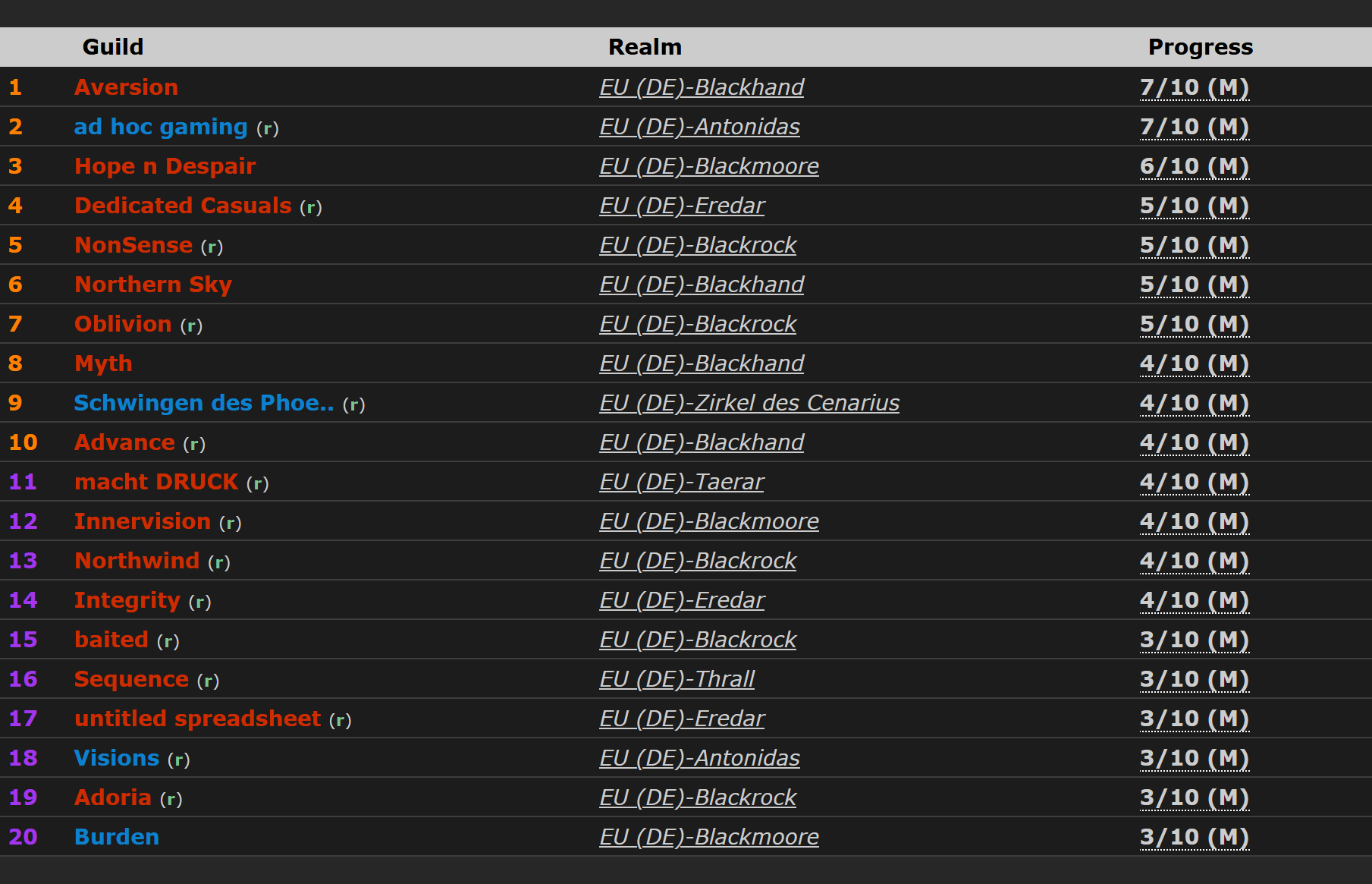Open Schwingen des Phoe.. guild

pos(204,403)
